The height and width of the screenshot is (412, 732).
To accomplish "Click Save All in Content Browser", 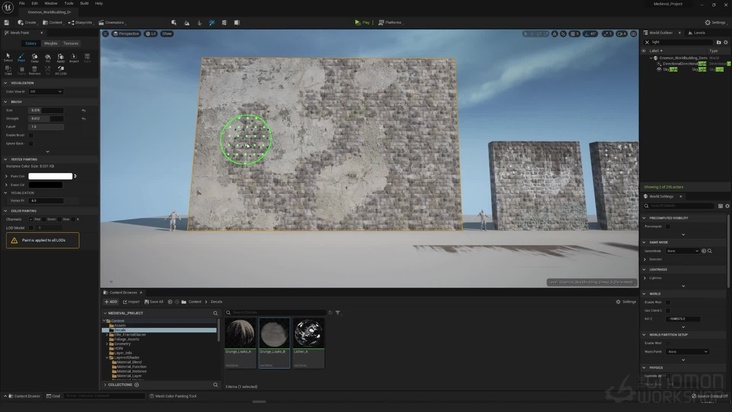I will [154, 302].
